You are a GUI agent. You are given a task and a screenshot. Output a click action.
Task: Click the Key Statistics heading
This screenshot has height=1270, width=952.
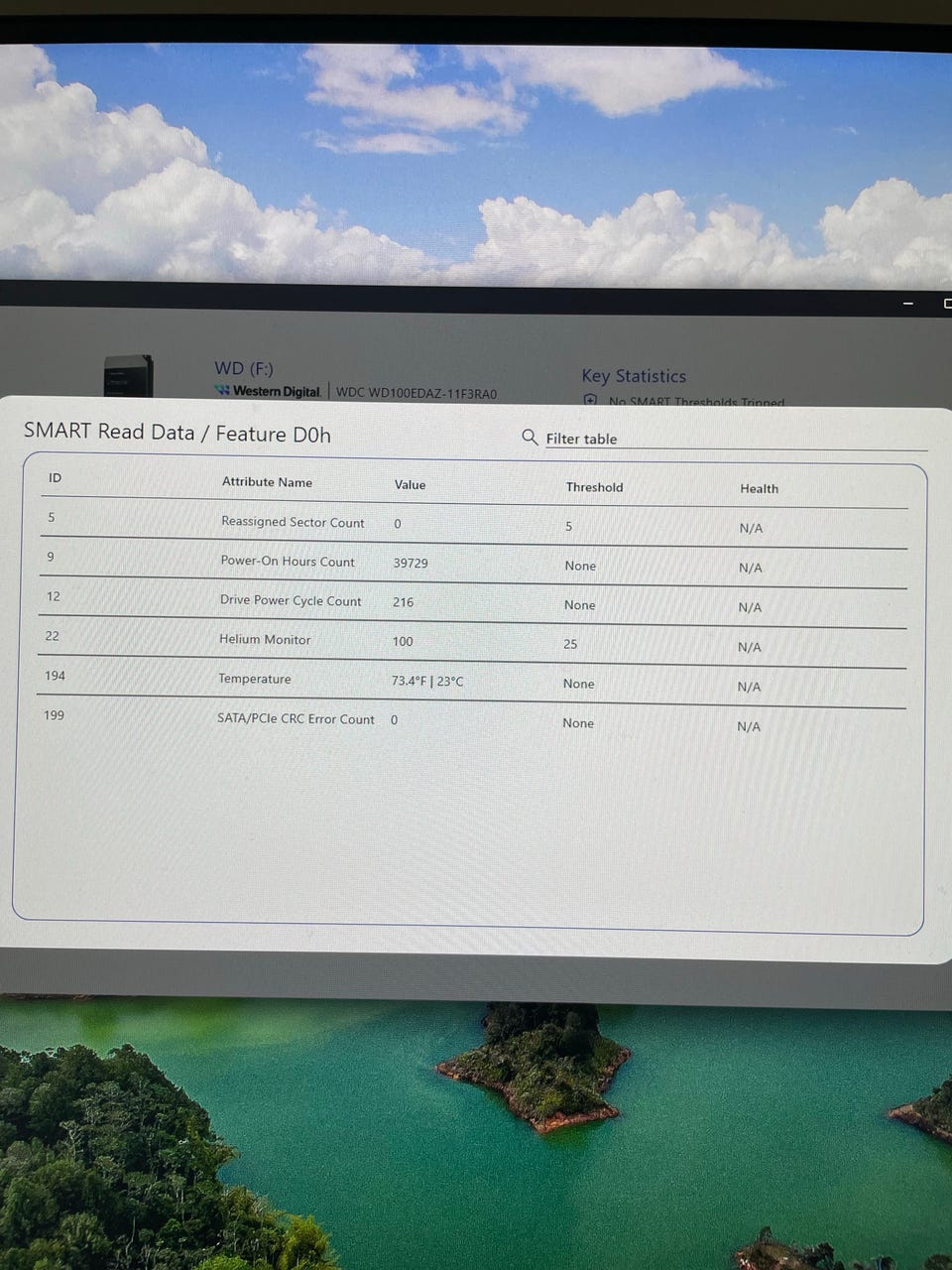pyautogui.click(x=634, y=376)
